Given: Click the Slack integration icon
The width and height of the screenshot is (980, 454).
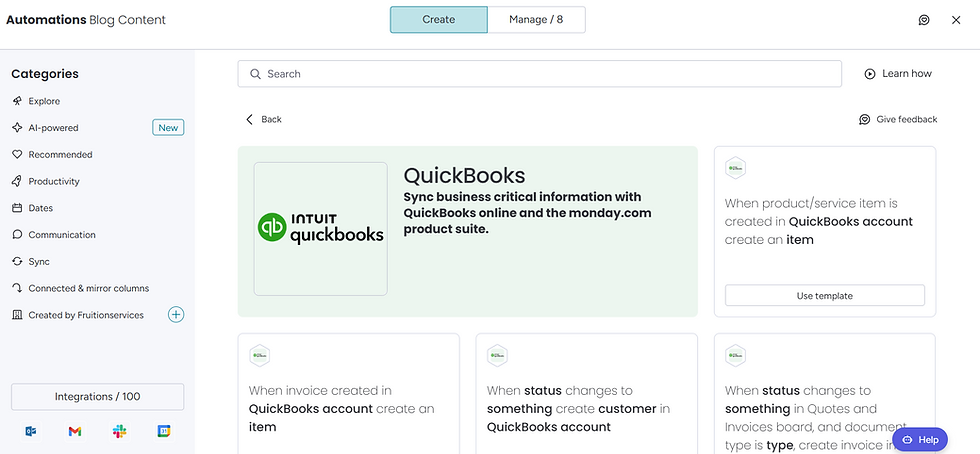Looking at the screenshot, I should point(119,431).
